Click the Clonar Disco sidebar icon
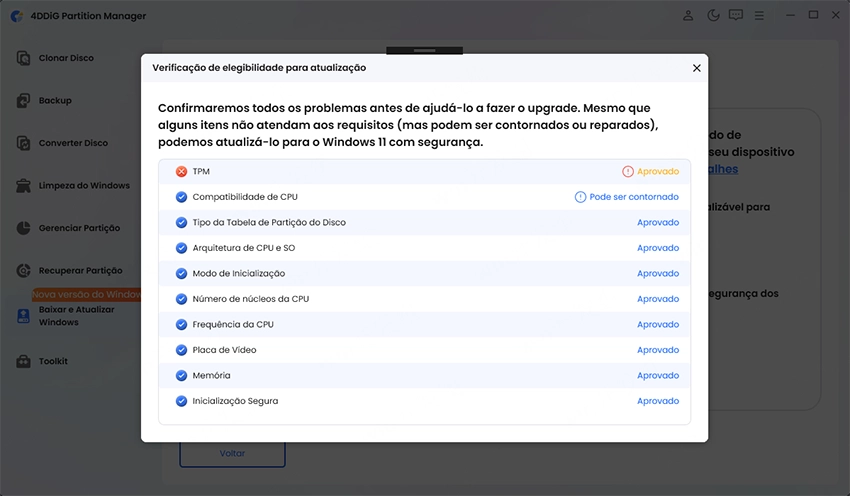 (23, 58)
